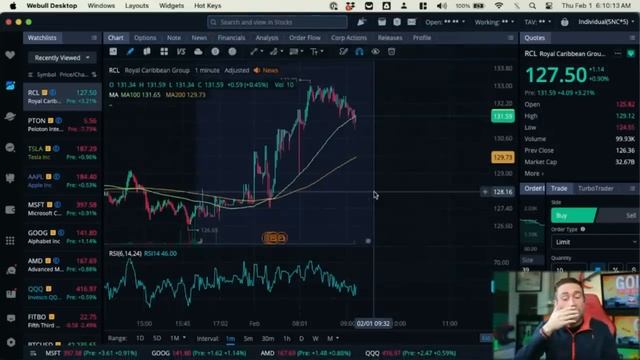Click the rocket icon beside the search box
Viewport: 640px width, 360px height.
tap(362, 22)
